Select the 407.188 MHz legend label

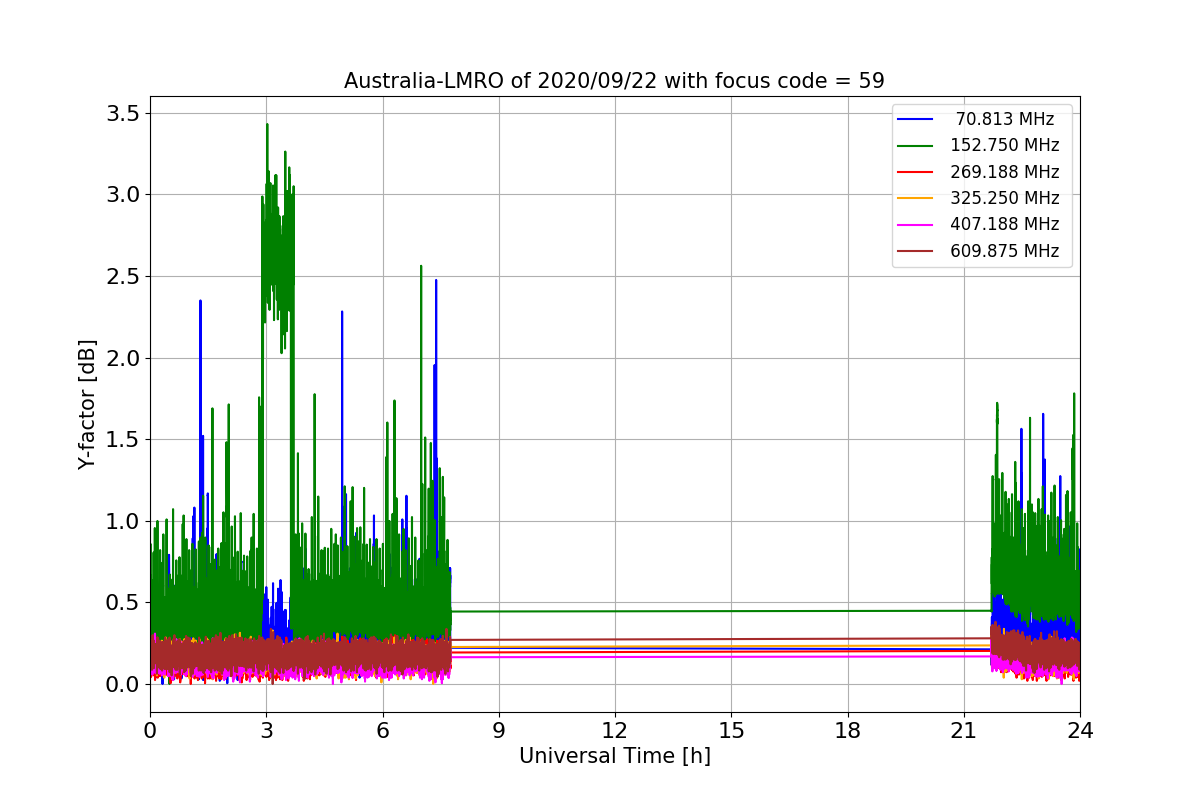click(x=1005, y=224)
